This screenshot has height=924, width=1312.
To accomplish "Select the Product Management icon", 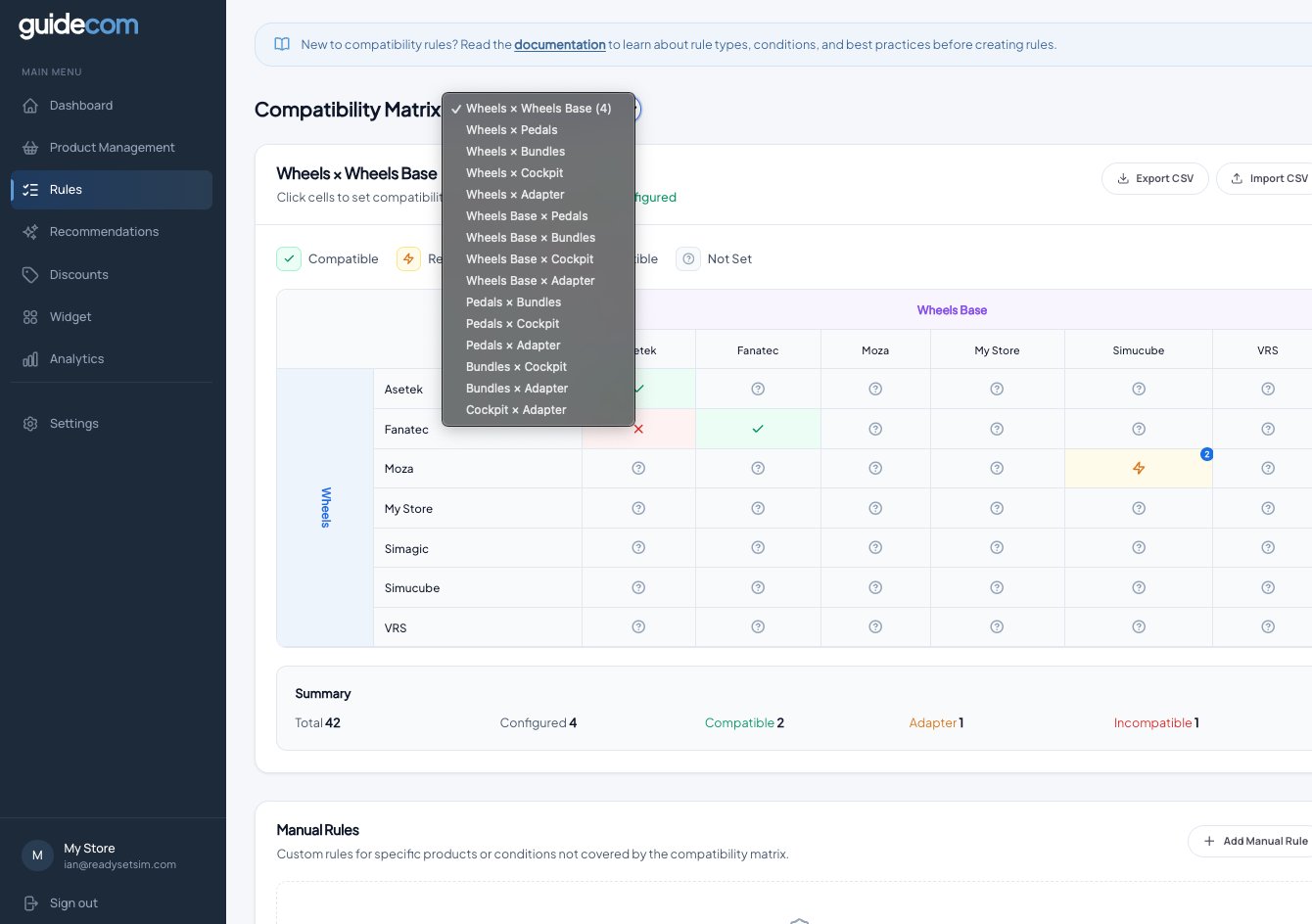I will coord(30,147).
